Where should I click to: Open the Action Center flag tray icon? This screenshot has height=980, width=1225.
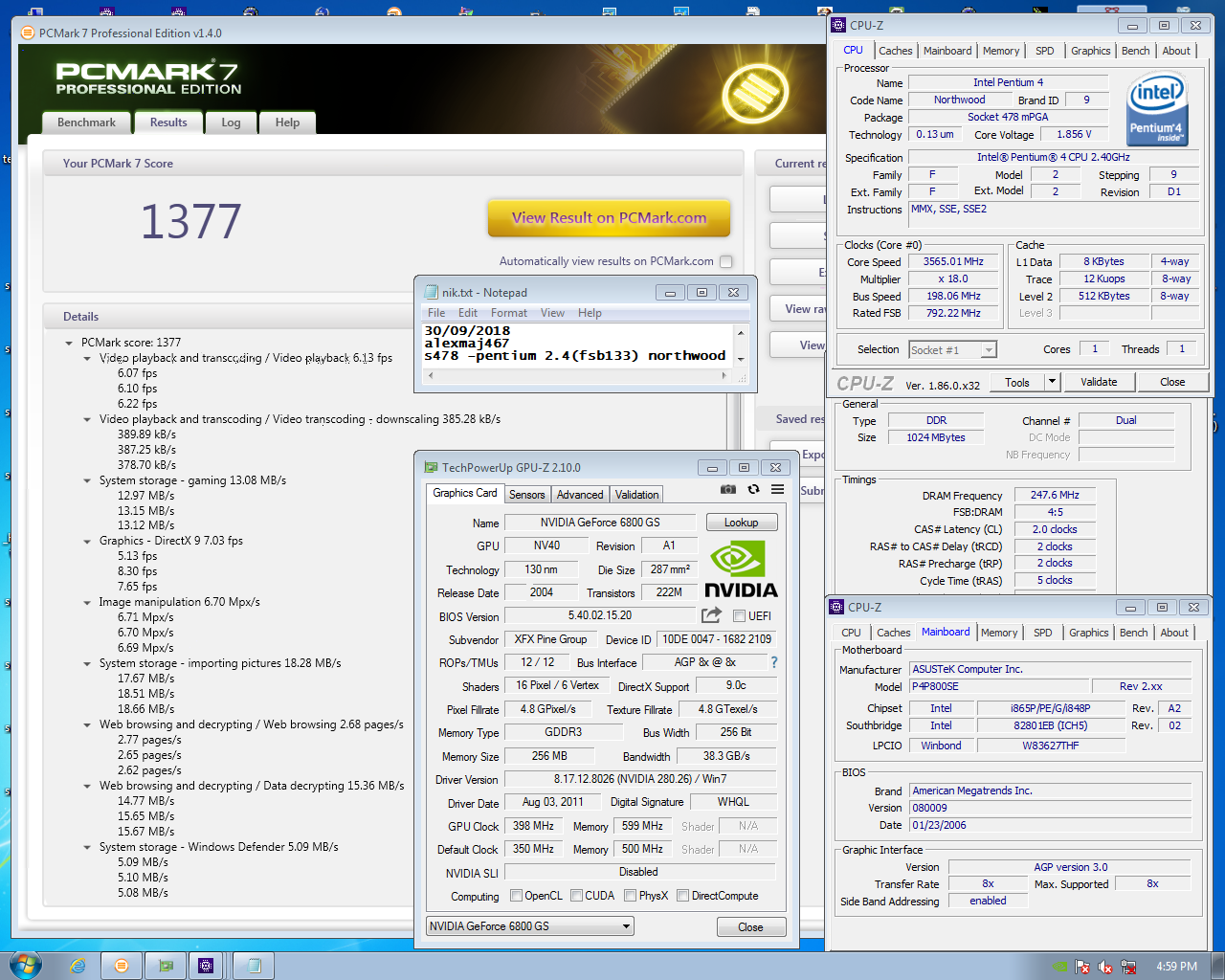[1082, 967]
